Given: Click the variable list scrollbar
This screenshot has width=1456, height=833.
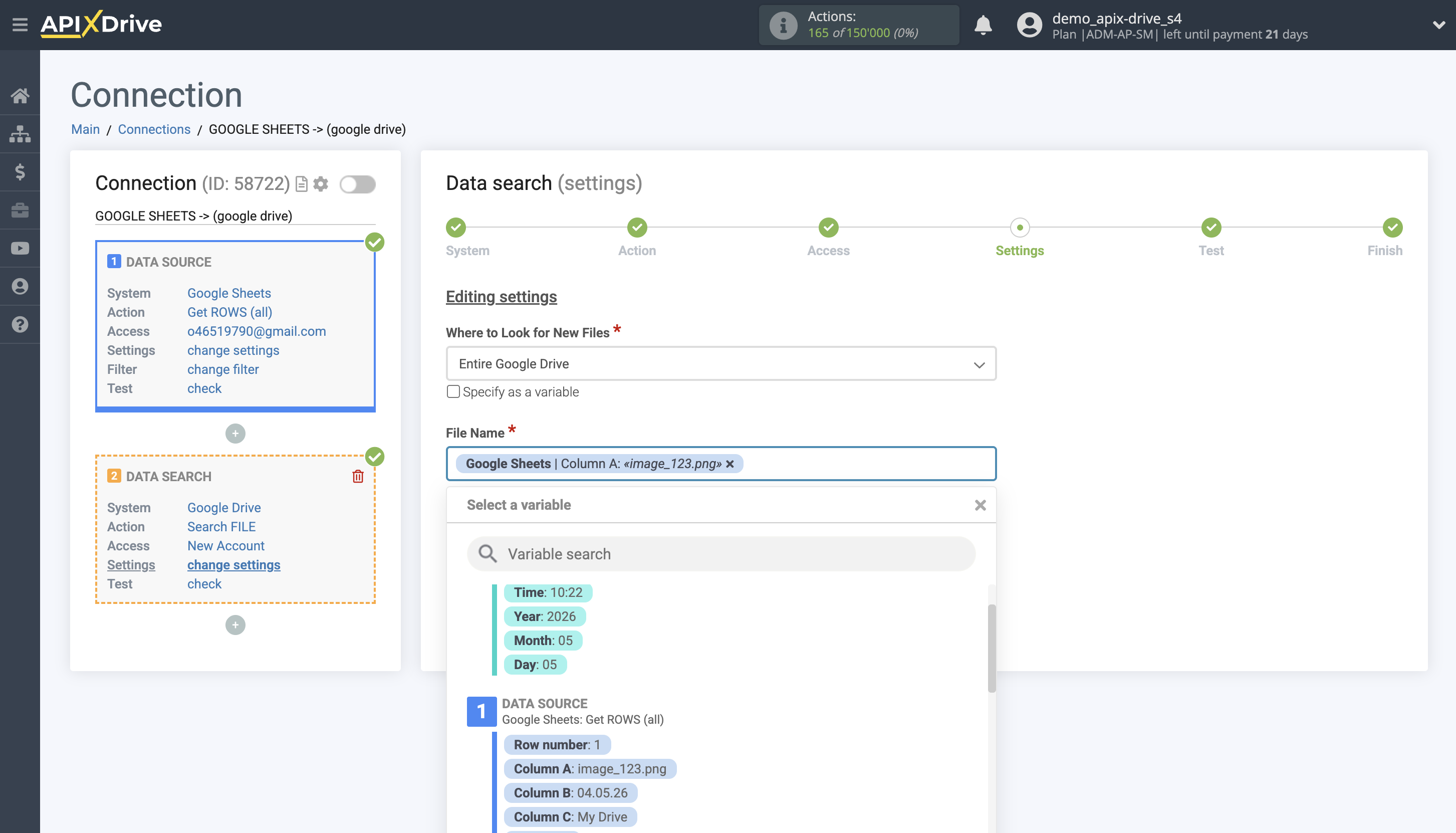Looking at the screenshot, I should pos(992,648).
